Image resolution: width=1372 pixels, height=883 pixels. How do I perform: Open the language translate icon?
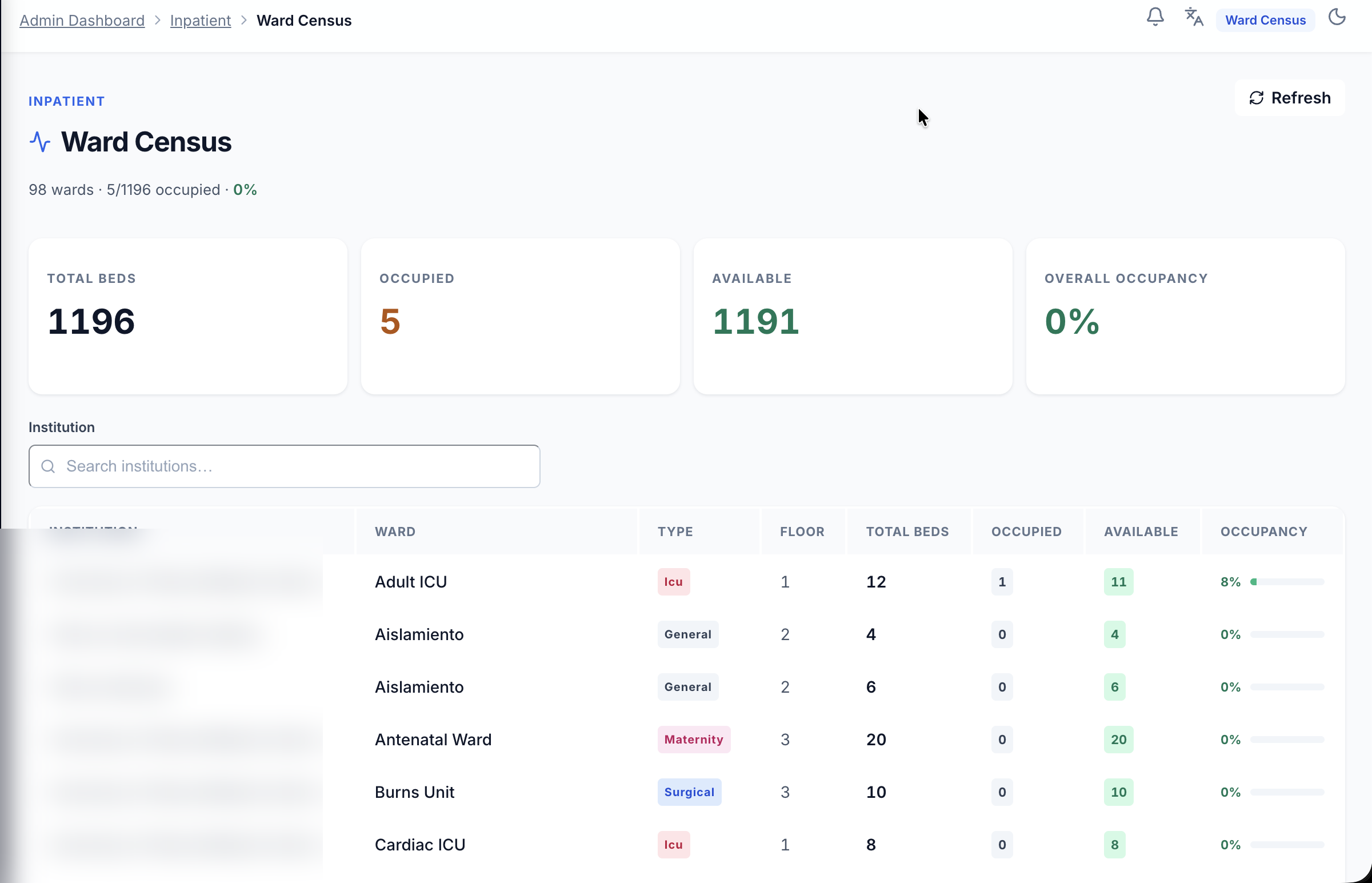(1194, 18)
